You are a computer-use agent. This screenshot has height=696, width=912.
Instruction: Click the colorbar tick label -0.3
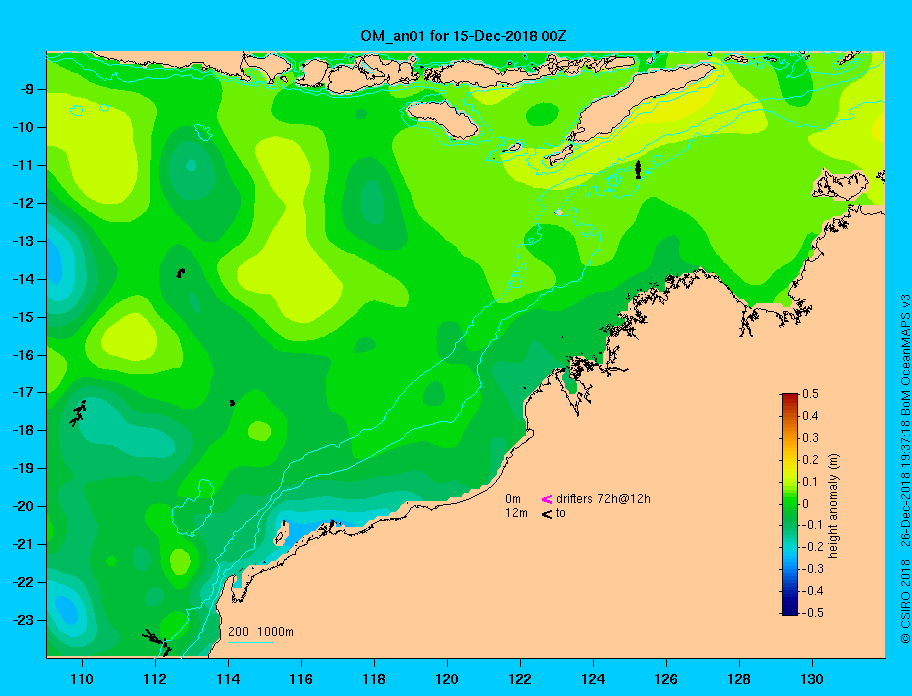click(813, 569)
